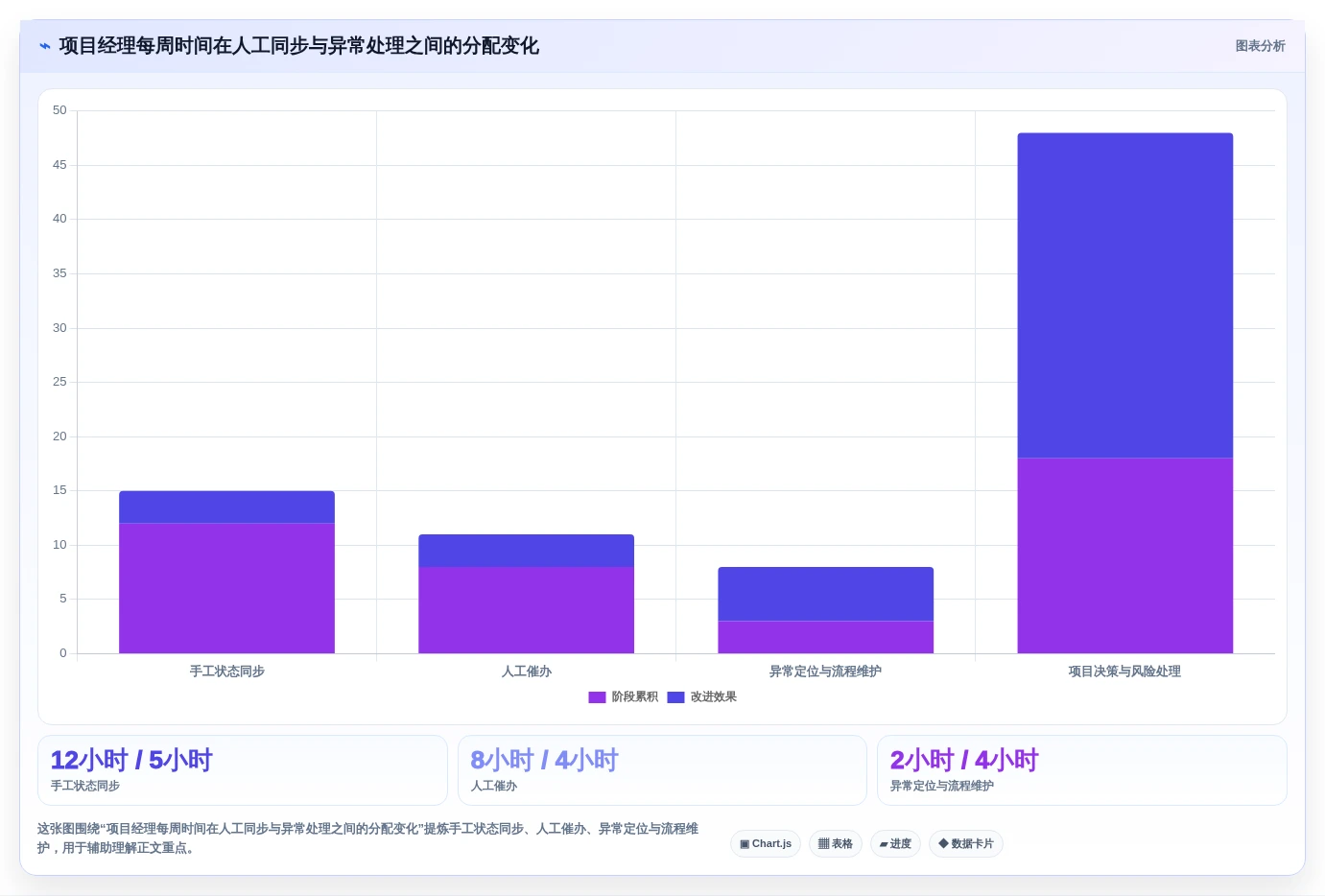Click the y-axis value 25
Viewport: 1325px width, 896px height.
point(59,382)
